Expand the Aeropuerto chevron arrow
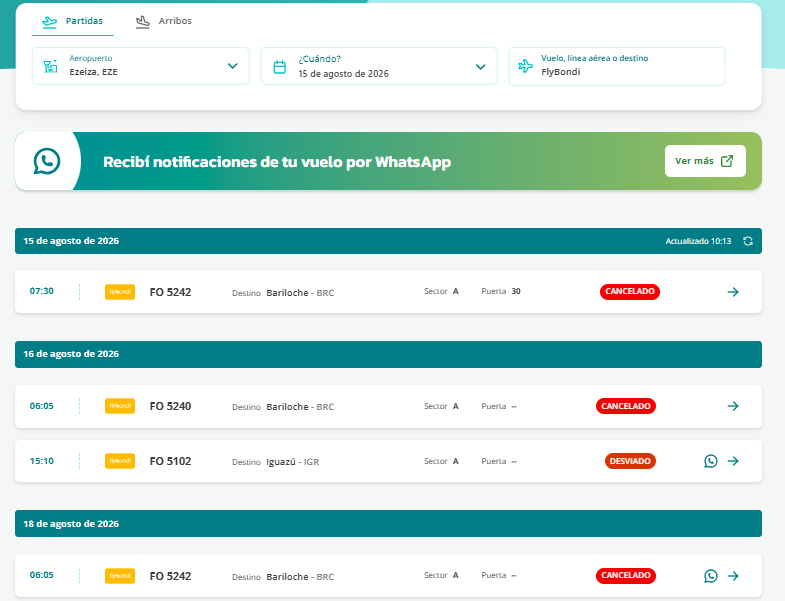785x601 pixels. [232, 66]
